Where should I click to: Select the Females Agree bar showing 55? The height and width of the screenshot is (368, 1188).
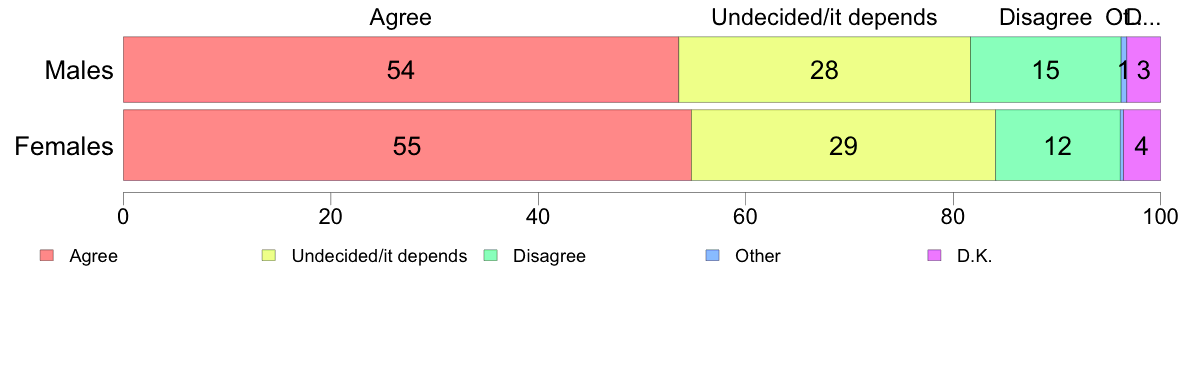point(407,145)
